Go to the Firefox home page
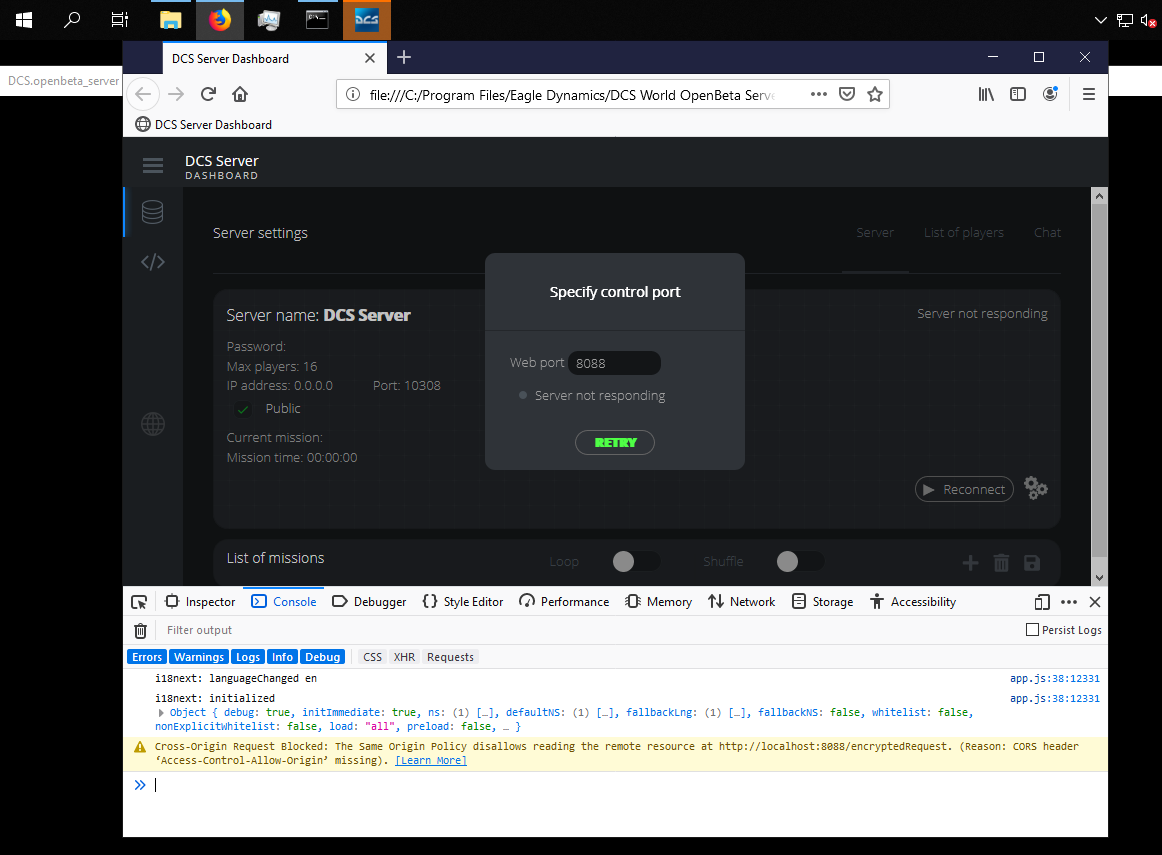 pyautogui.click(x=239, y=94)
